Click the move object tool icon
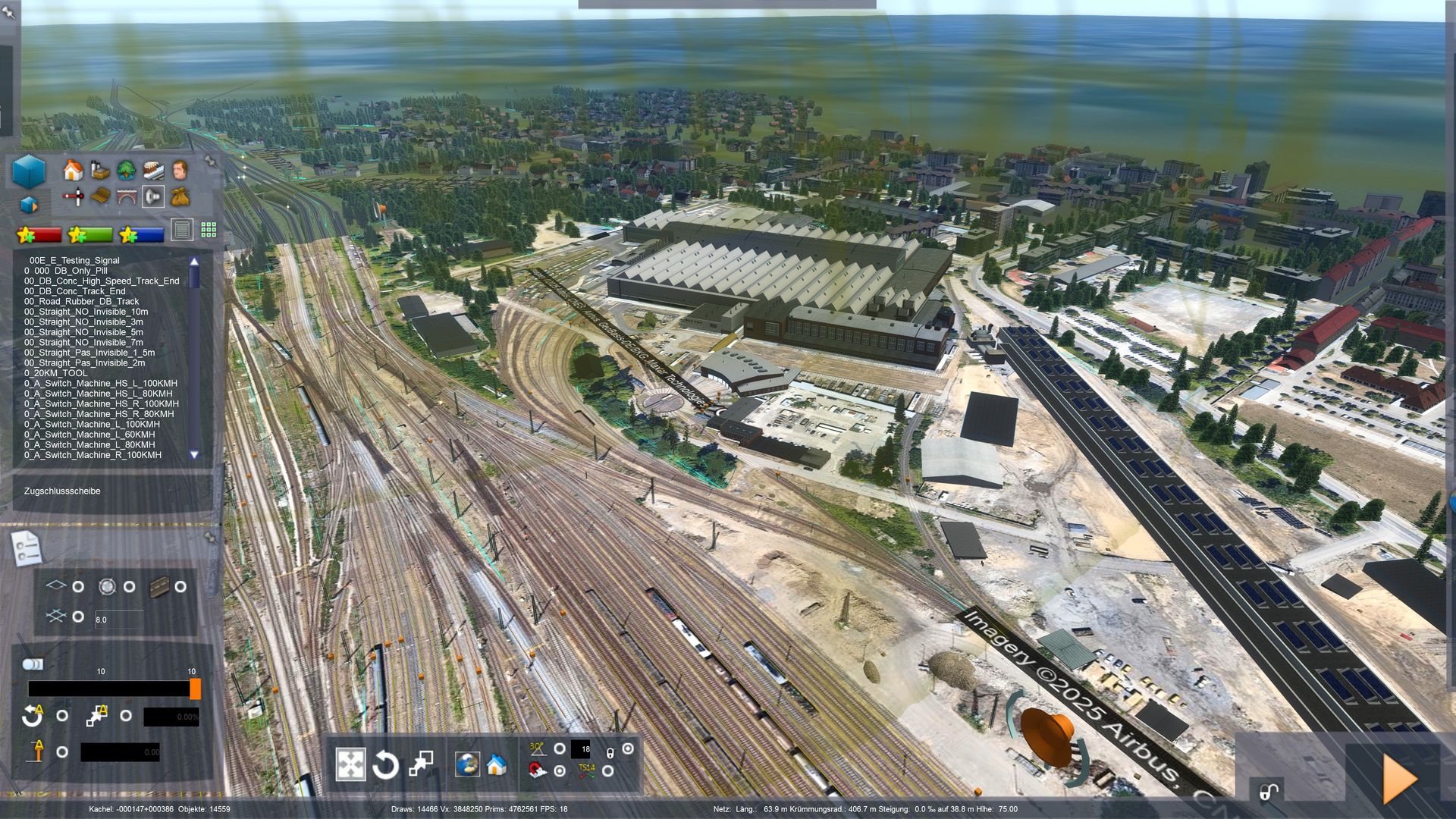Viewport: 1456px width, 819px height. click(x=350, y=764)
